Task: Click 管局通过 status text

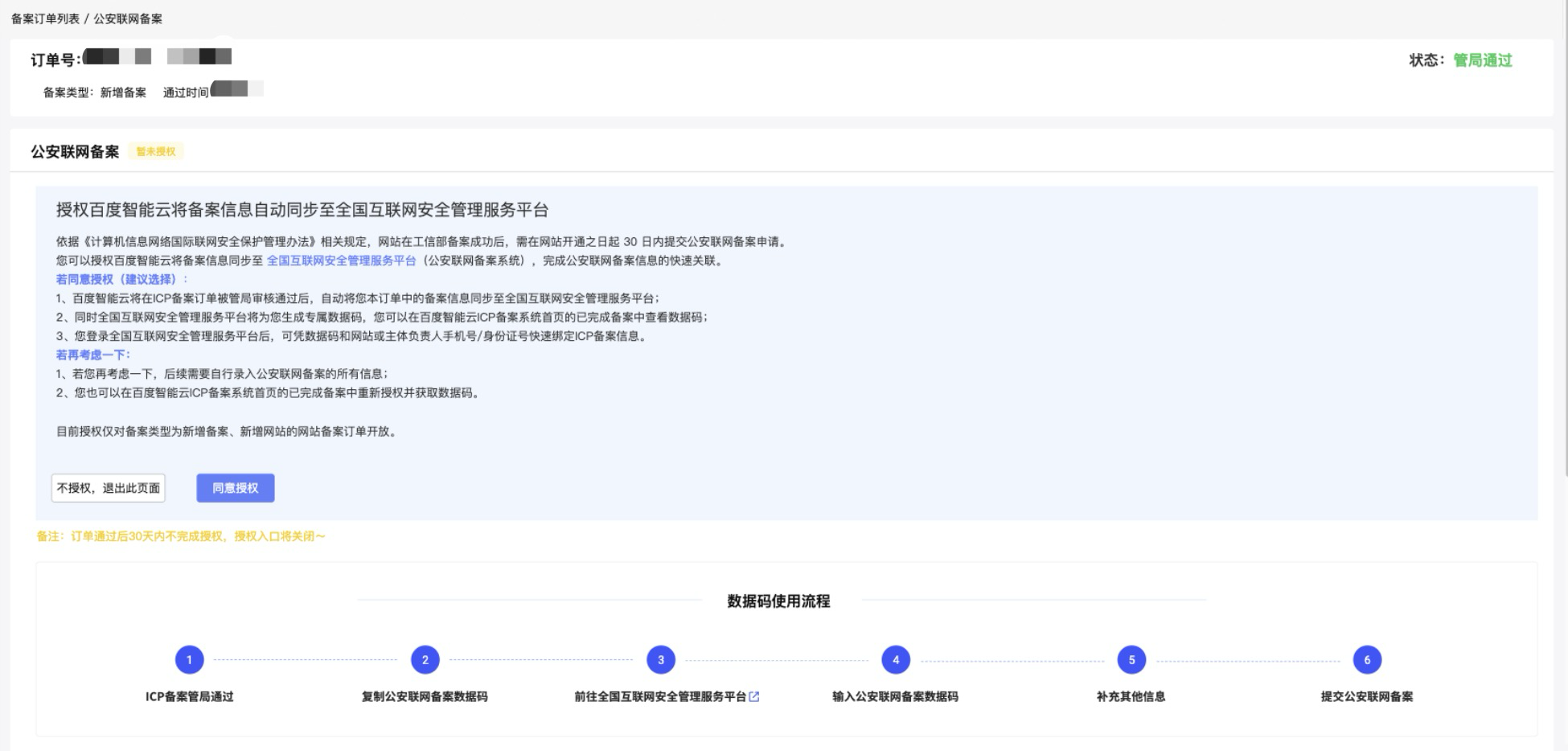Action: point(1482,60)
